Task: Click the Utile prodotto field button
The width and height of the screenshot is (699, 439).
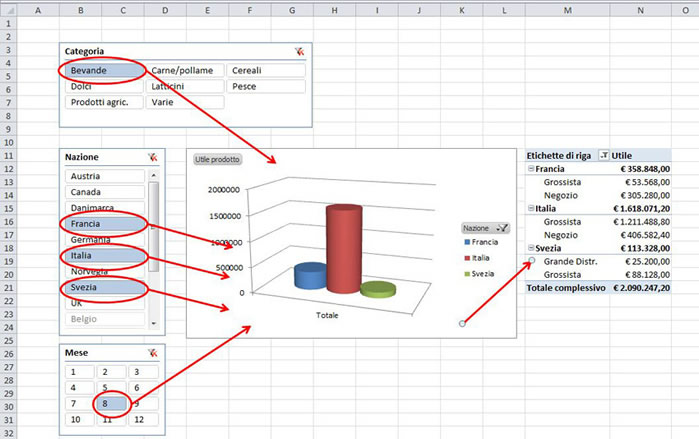Action: [217, 159]
